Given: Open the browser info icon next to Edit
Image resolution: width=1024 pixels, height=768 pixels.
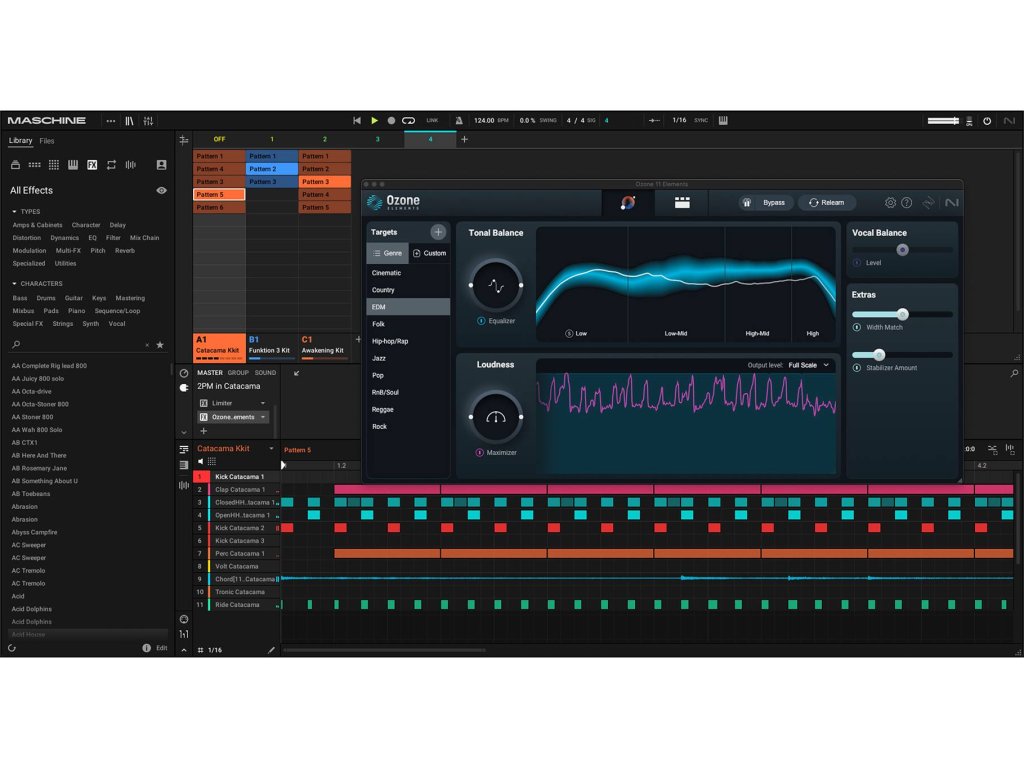Looking at the screenshot, I should (146, 648).
